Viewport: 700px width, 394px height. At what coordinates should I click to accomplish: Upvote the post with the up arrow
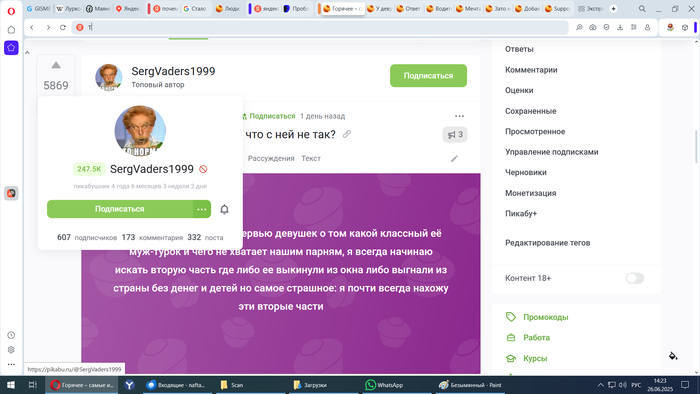(x=56, y=65)
